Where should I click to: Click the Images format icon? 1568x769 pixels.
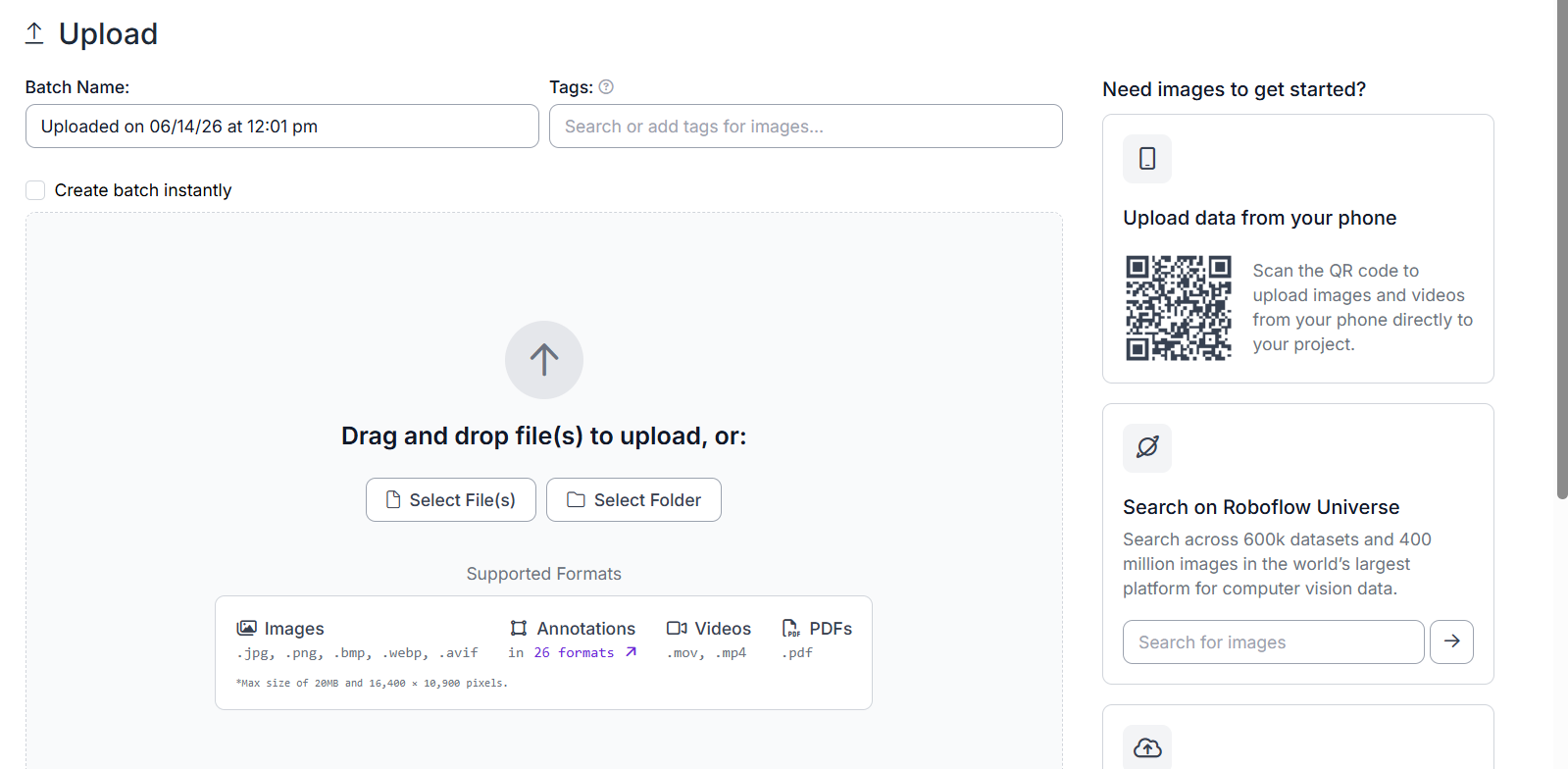247,628
